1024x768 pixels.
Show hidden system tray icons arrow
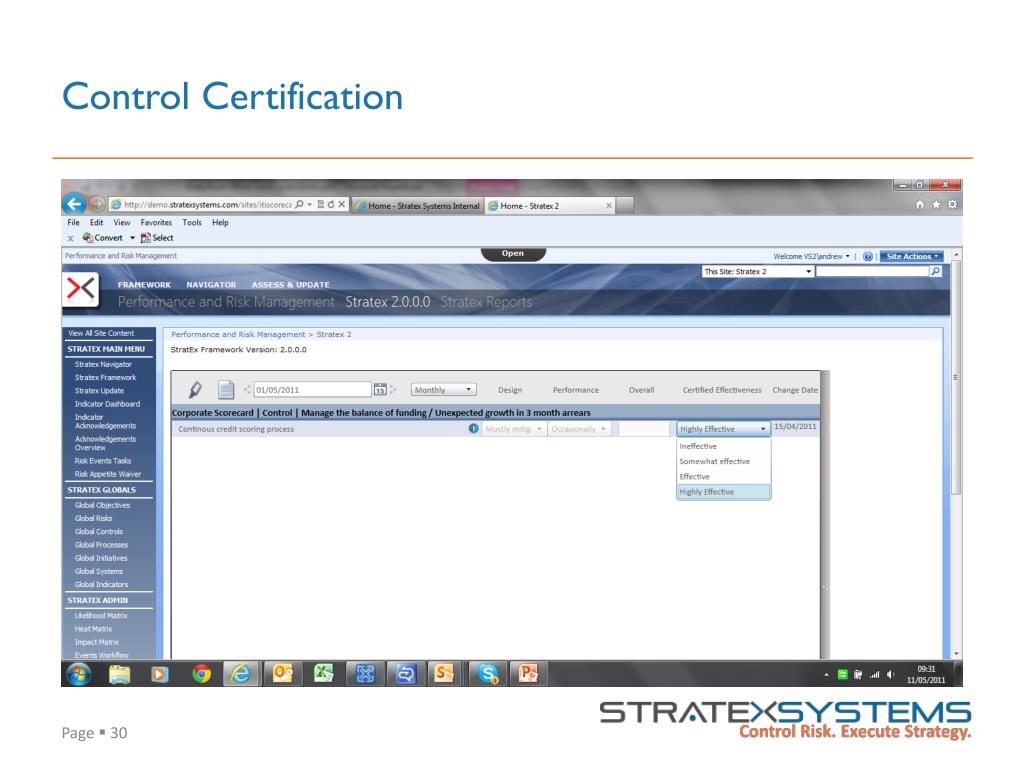pos(826,675)
